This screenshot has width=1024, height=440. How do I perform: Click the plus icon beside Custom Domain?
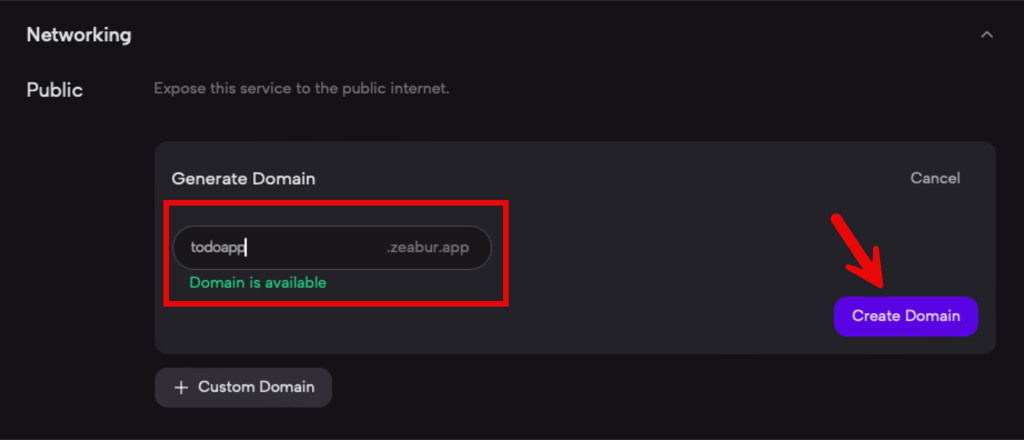coord(181,387)
